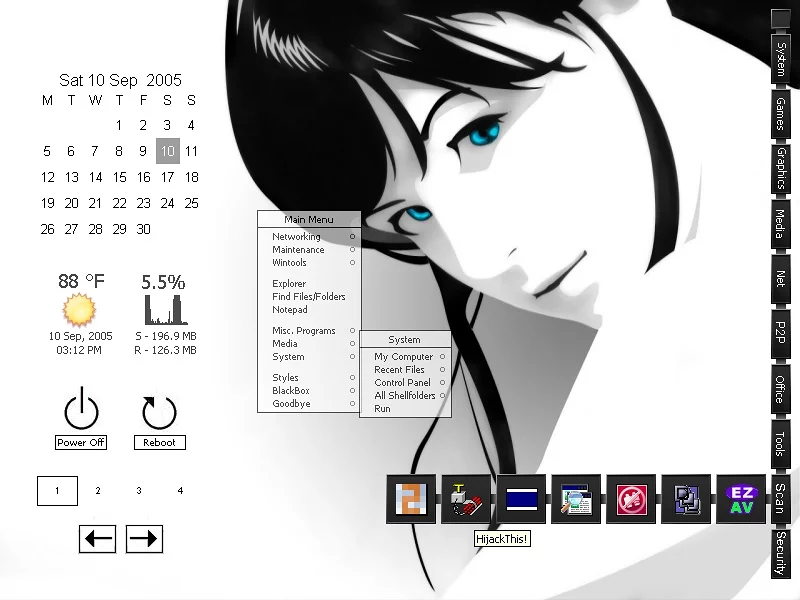
Task: Open Notepad from the Main Menu
Action: [x=290, y=310]
